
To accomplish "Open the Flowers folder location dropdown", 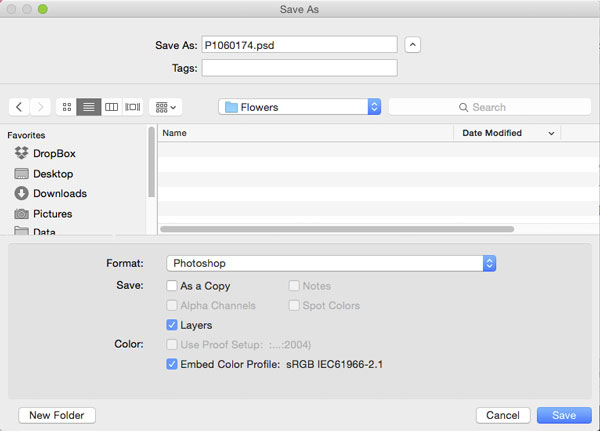I will click(300, 107).
